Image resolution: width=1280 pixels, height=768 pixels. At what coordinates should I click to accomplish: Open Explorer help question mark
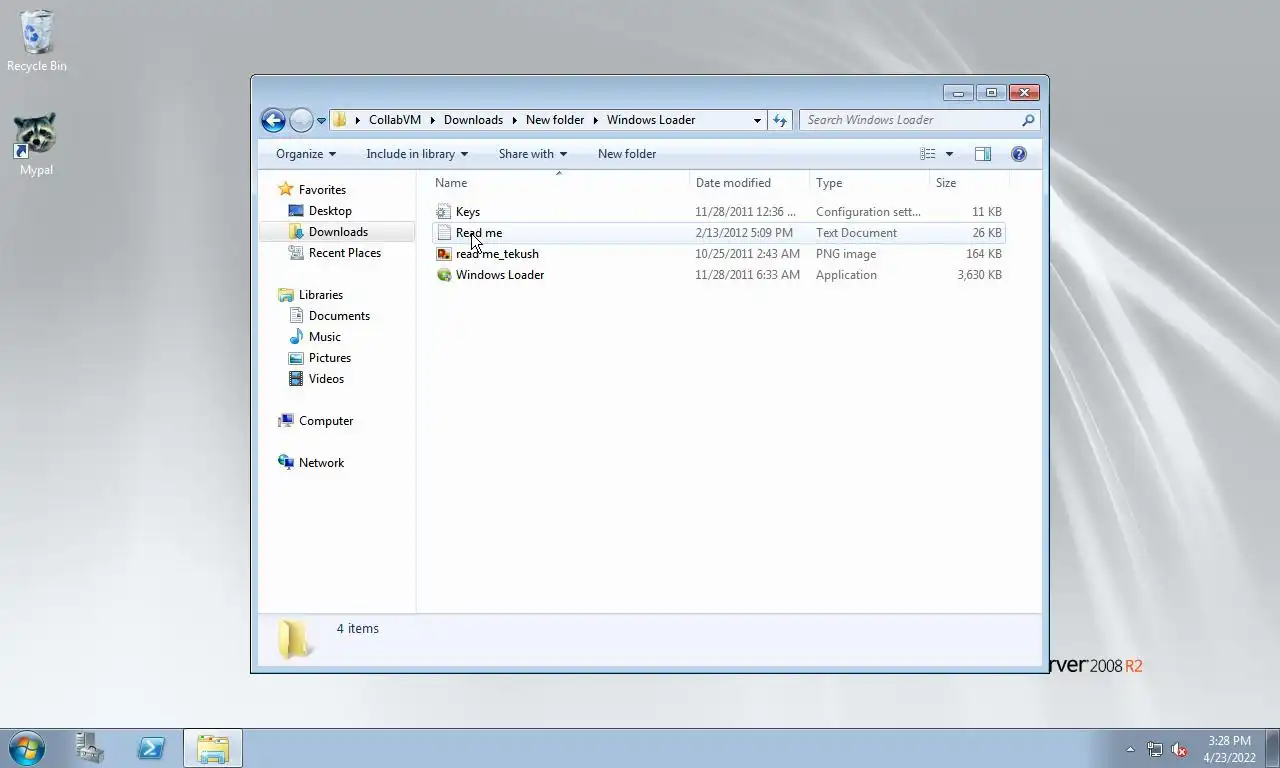click(1019, 154)
